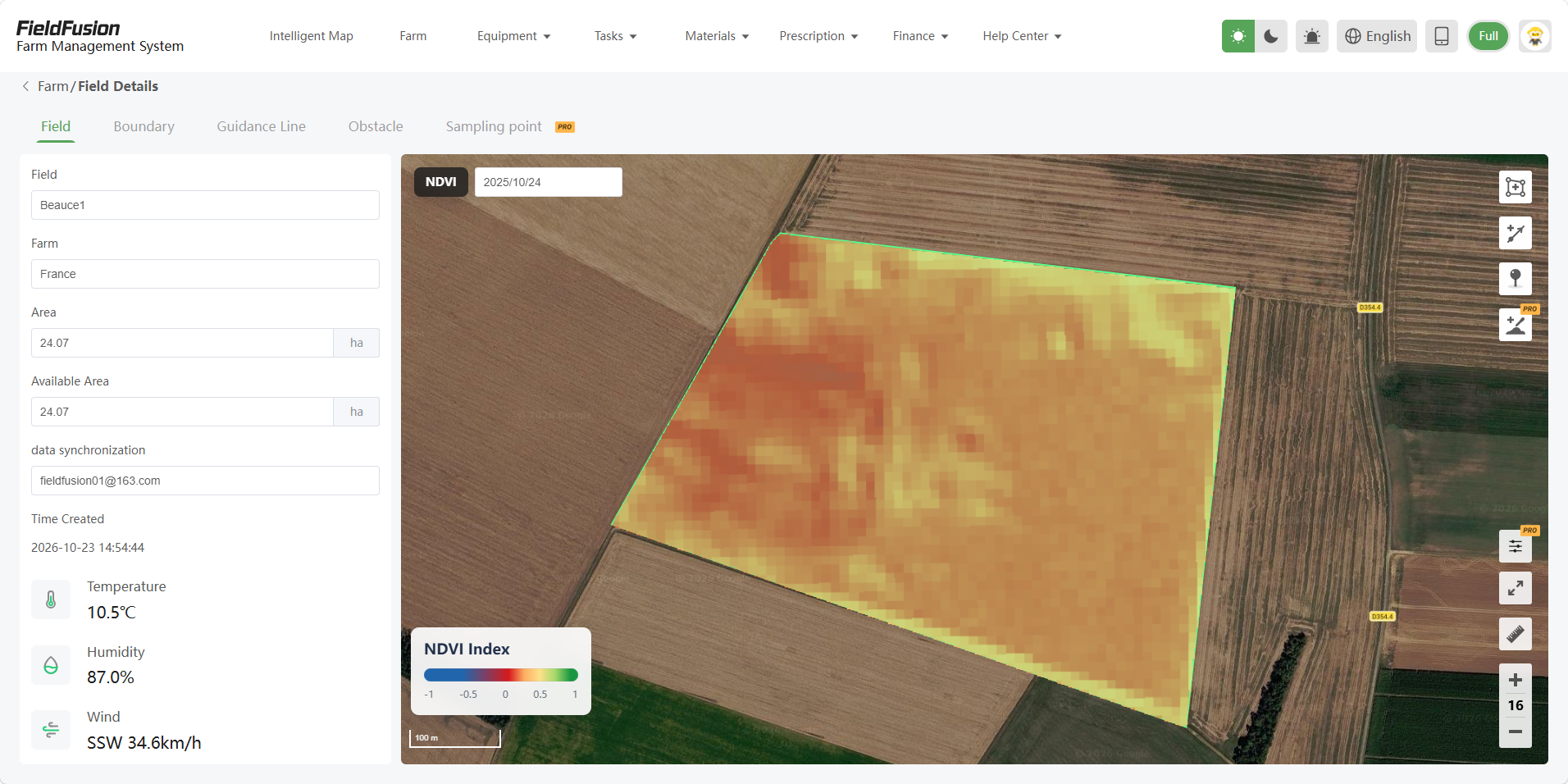Expand the Materials dropdown menu
The width and height of the screenshot is (1568, 784).
[x=717, y=36]
